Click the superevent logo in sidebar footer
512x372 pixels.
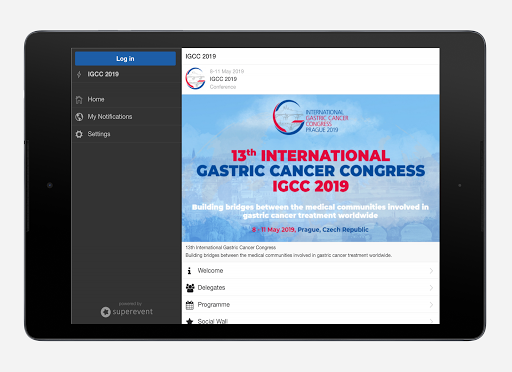pos(127,312)
